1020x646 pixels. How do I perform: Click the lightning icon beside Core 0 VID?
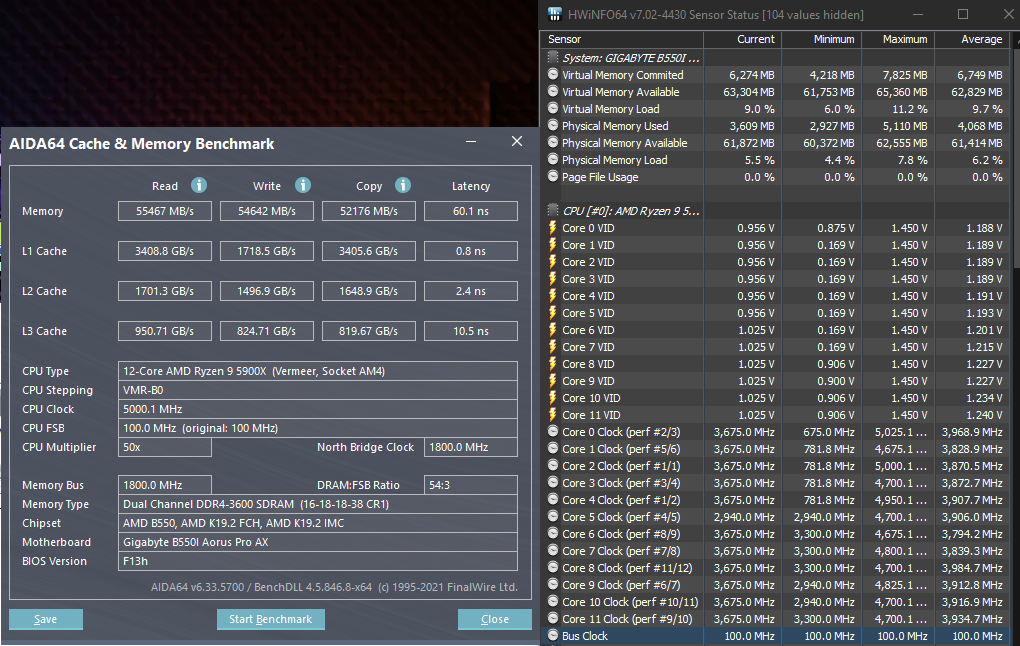[x=553, y=228]
